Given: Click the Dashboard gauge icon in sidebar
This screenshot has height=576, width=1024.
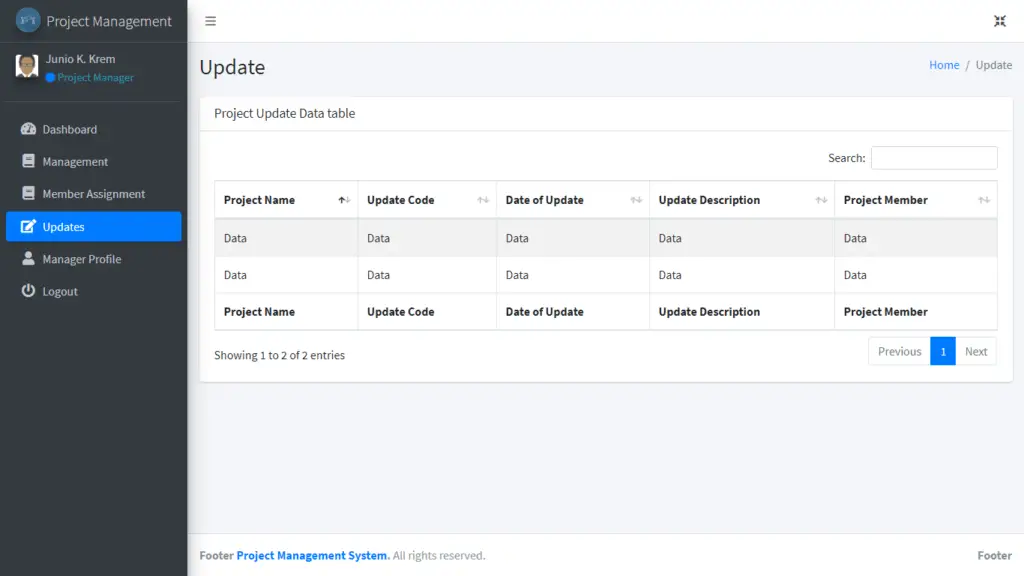Looking at the screenshot, I should coord(28,129).
